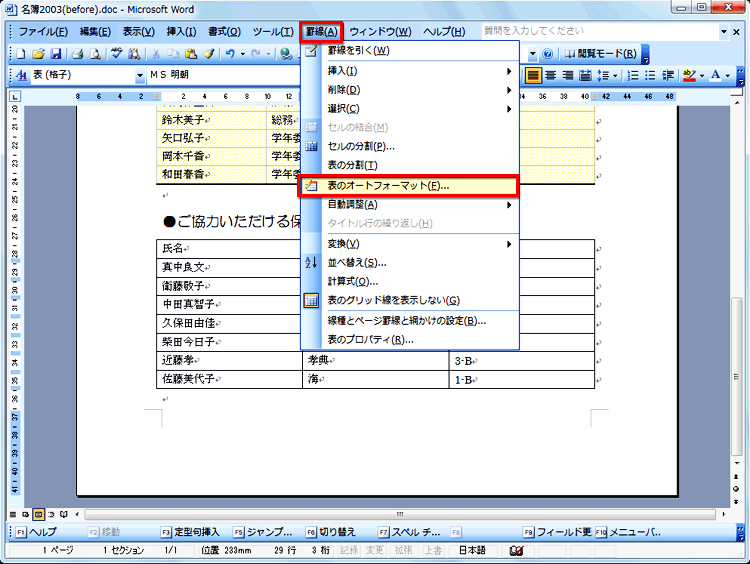Apply the font color A
The height and width of the screenshot is (564, 750).
[x=715, y=76]
